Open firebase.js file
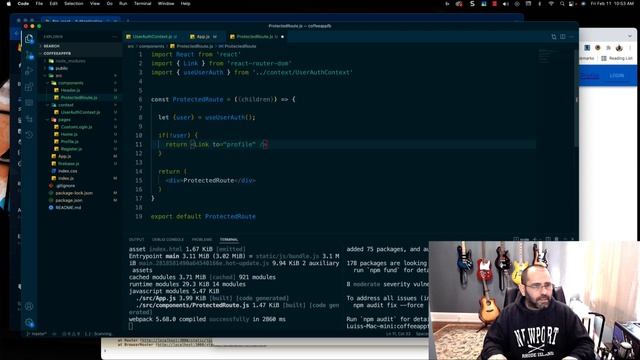640x360 pixels. [x=68, y=164]
